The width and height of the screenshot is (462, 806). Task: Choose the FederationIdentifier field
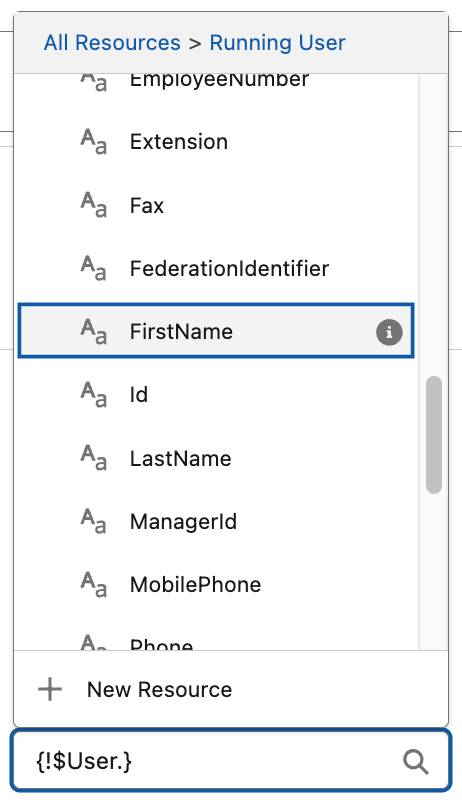coord(216,268)
